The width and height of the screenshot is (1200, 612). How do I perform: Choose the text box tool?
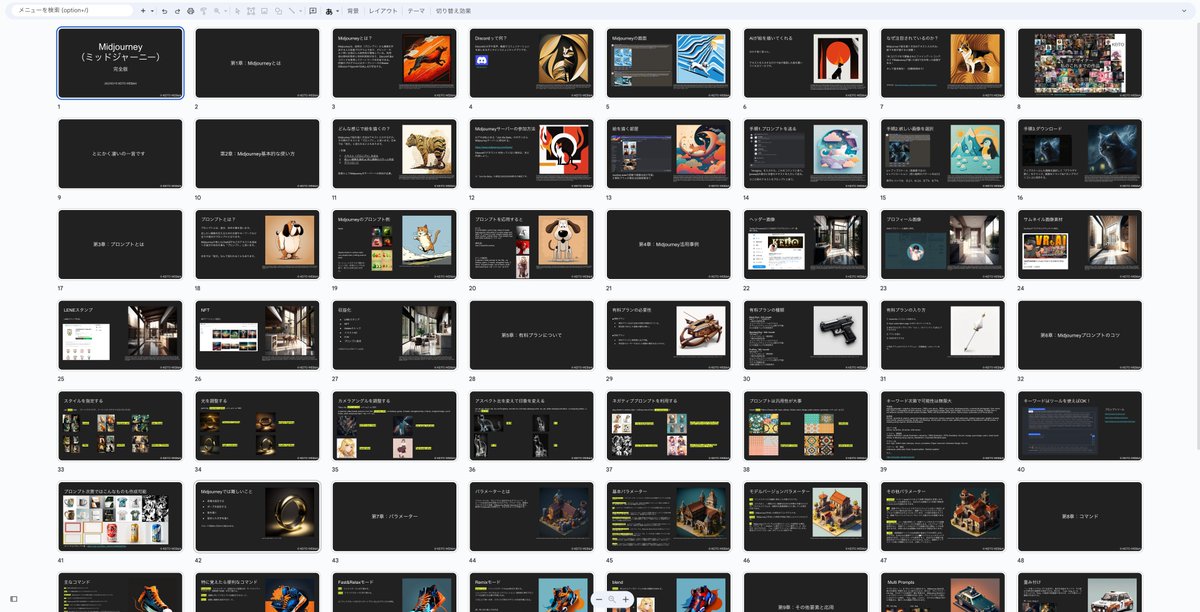point(250,10)
